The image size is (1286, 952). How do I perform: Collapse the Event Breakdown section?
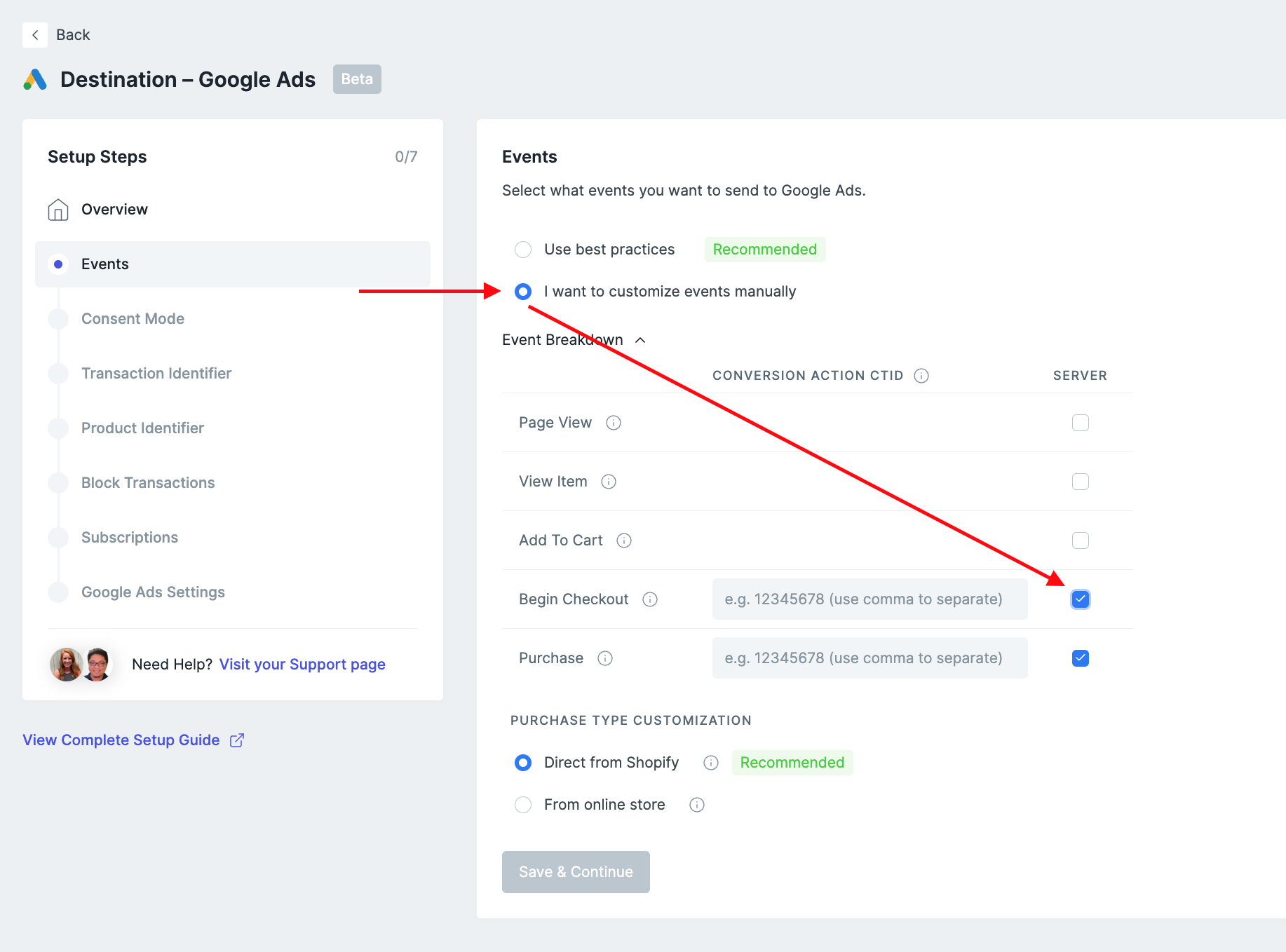click(574, 340)
